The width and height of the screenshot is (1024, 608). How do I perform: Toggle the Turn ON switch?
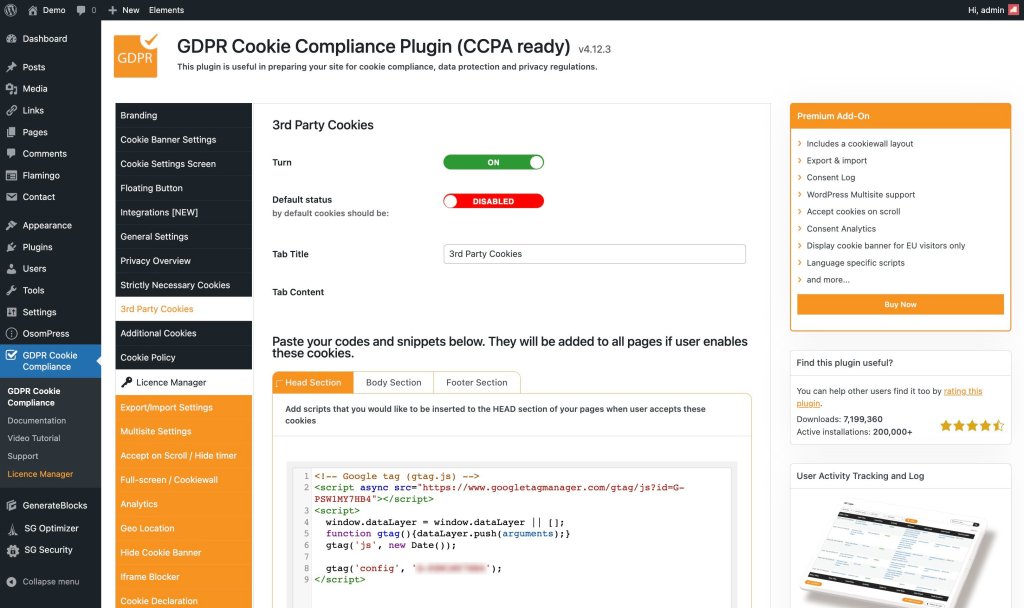coord(493,162)
